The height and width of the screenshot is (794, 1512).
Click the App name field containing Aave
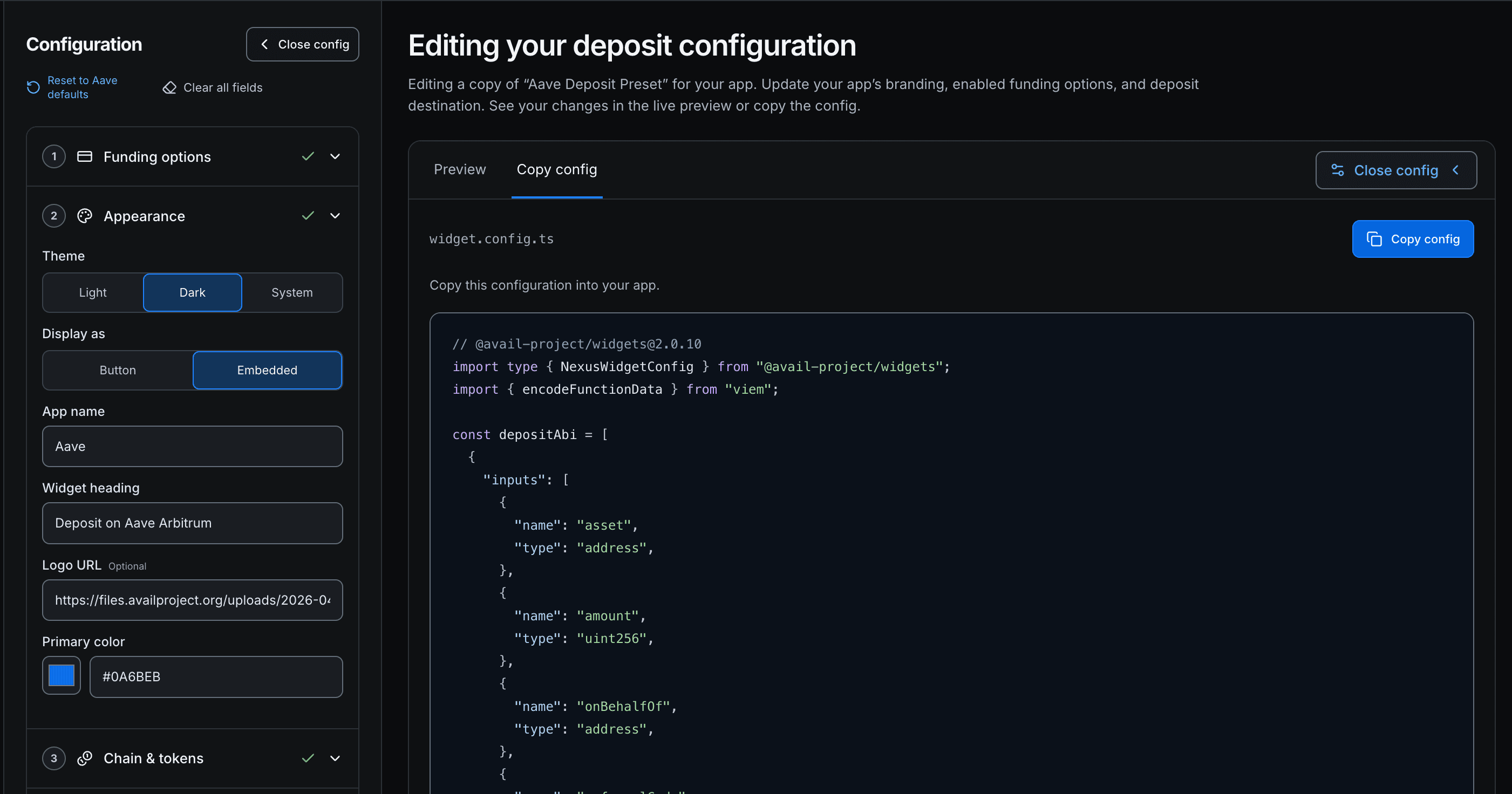click(193, 447)
